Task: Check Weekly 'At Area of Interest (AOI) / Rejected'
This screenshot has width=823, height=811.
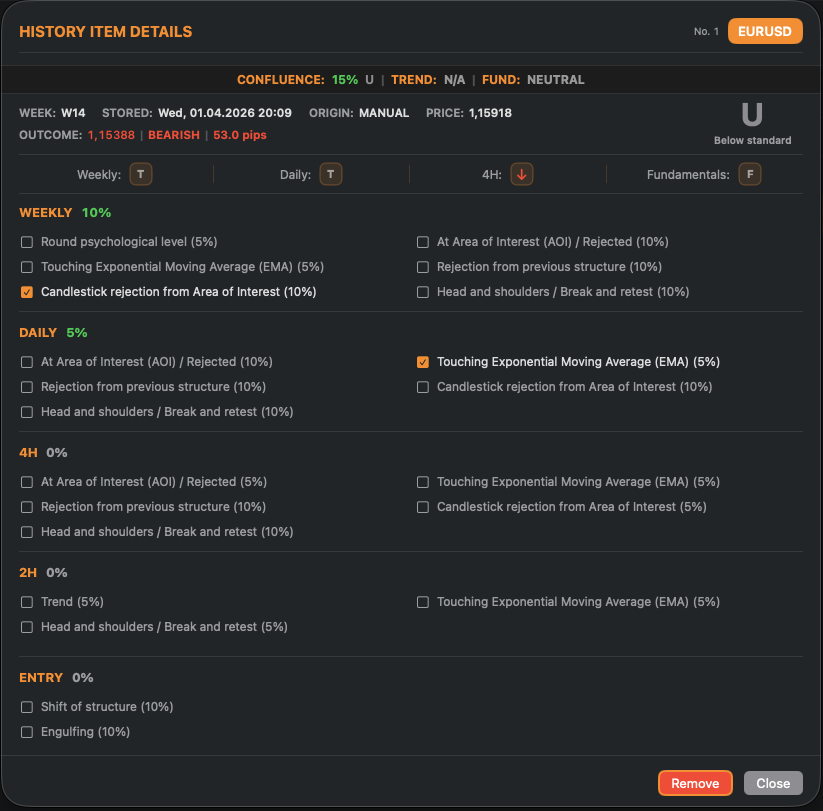Action: (423, 242)
